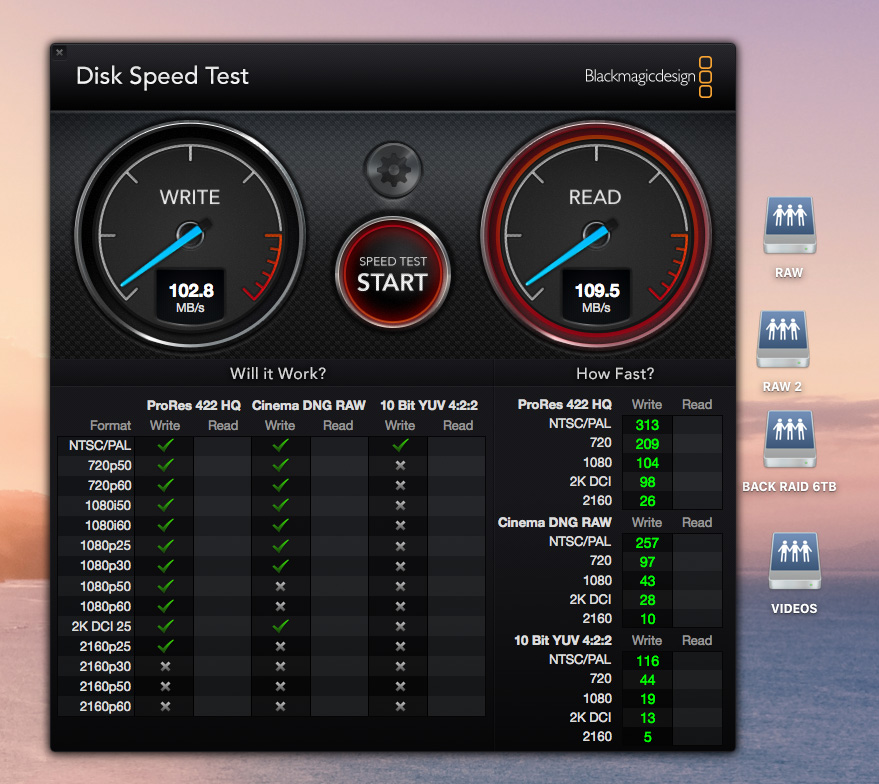
Task: Click the Cinema DNG RAW 720p60 write checkmark
Action: point(280,485)
